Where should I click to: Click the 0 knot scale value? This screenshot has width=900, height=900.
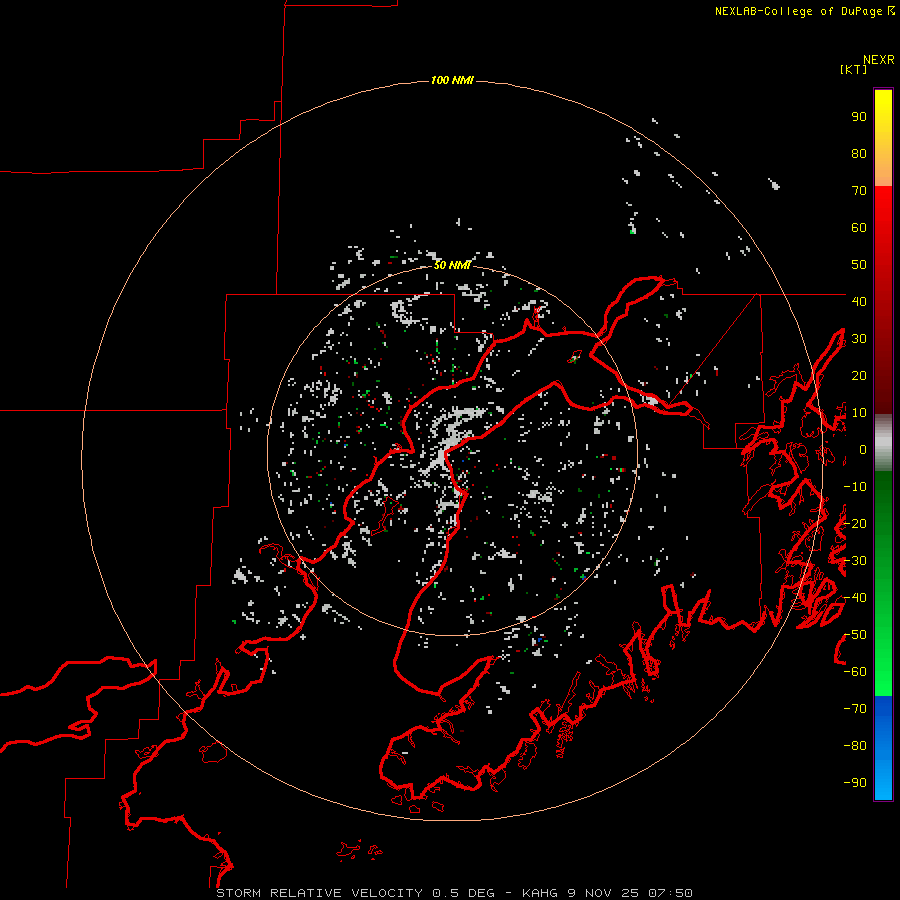coord(863,450)
